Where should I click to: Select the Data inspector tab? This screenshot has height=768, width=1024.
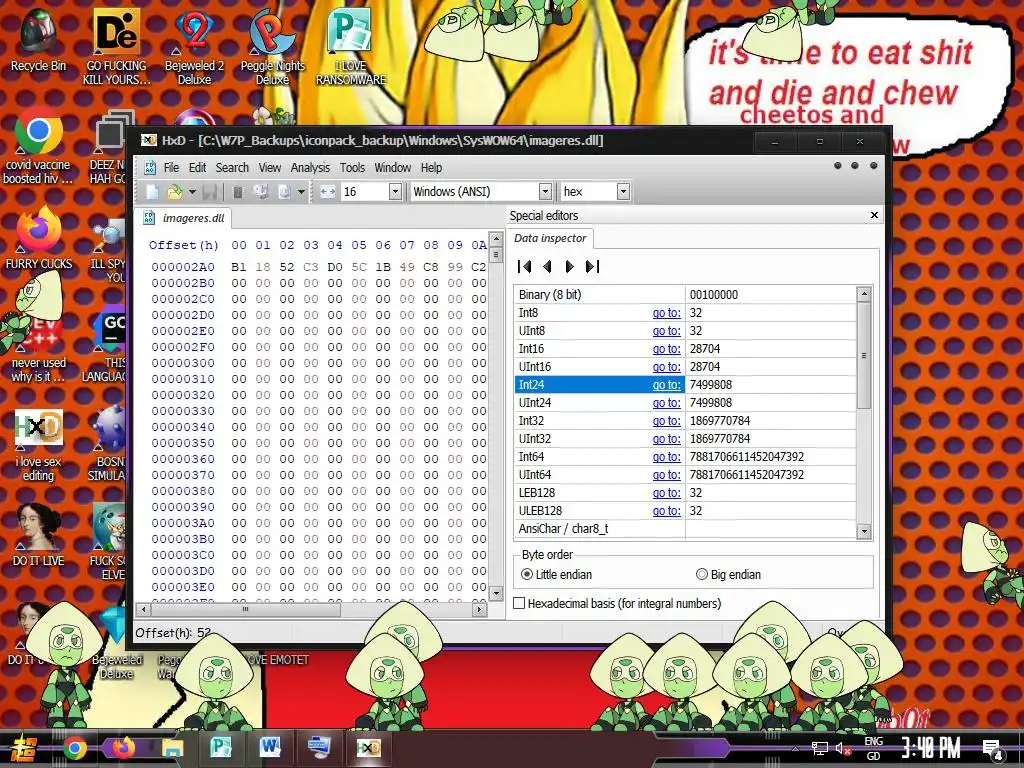(550, 238)
